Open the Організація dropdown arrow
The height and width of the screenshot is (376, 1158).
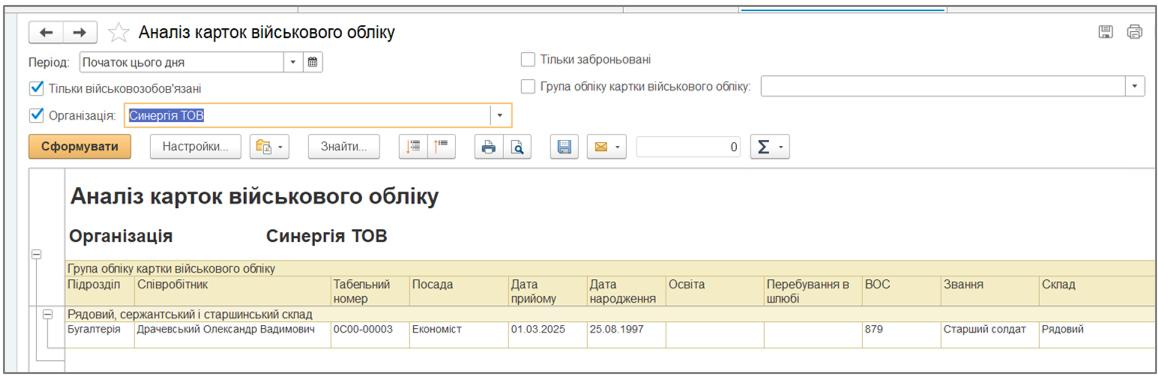[x=500, y=115]
